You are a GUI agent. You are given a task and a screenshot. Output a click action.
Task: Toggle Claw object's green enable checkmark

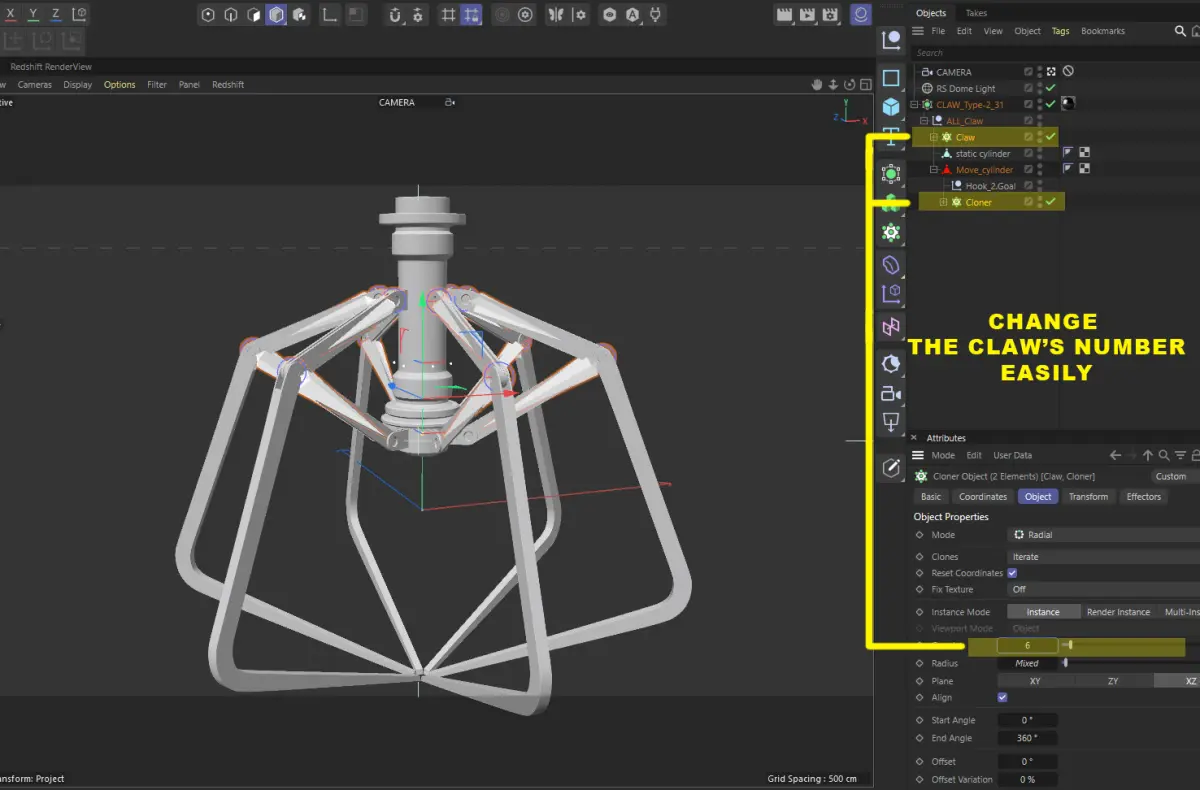[1050, 137]
